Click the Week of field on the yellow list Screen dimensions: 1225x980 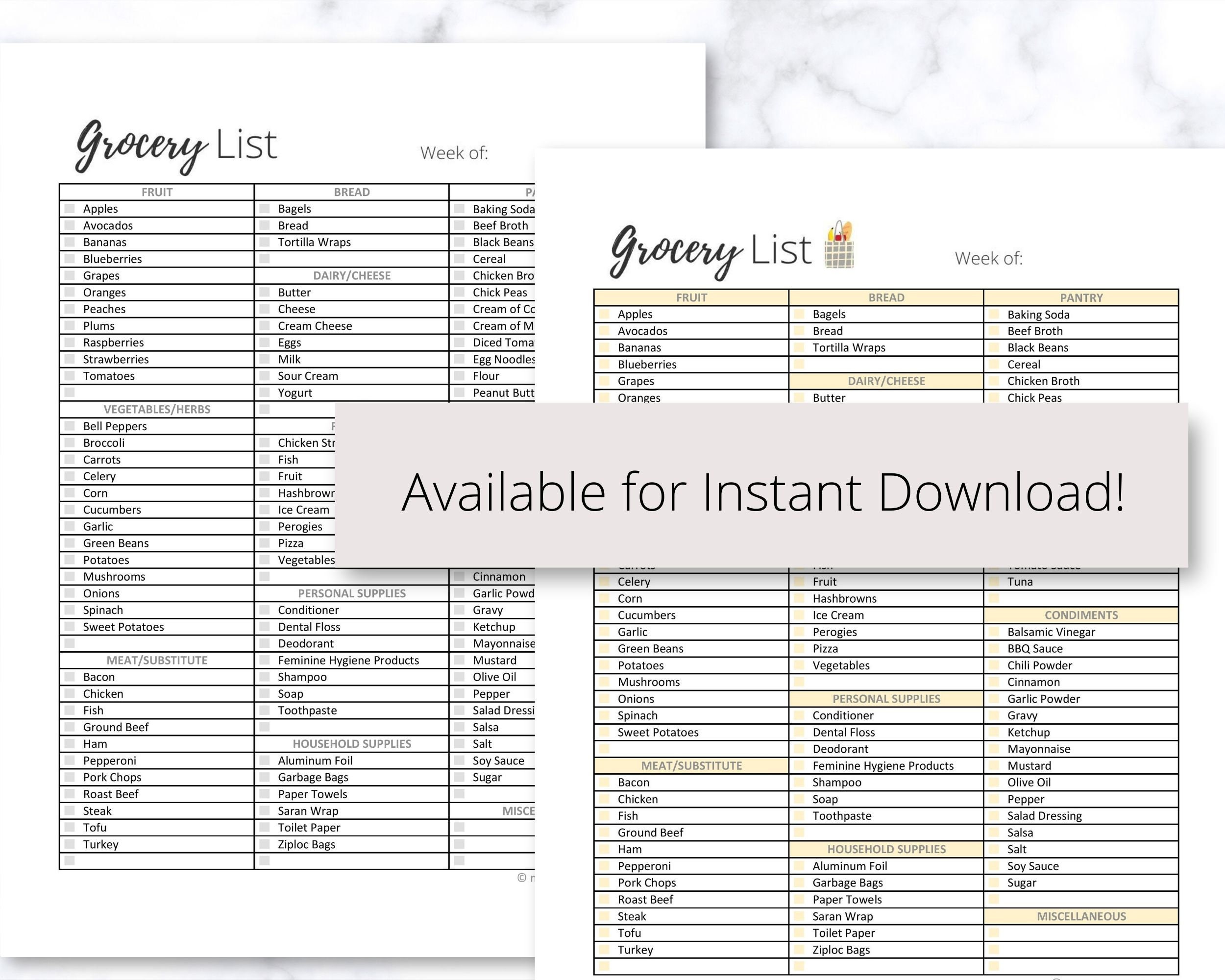point(989,259)
